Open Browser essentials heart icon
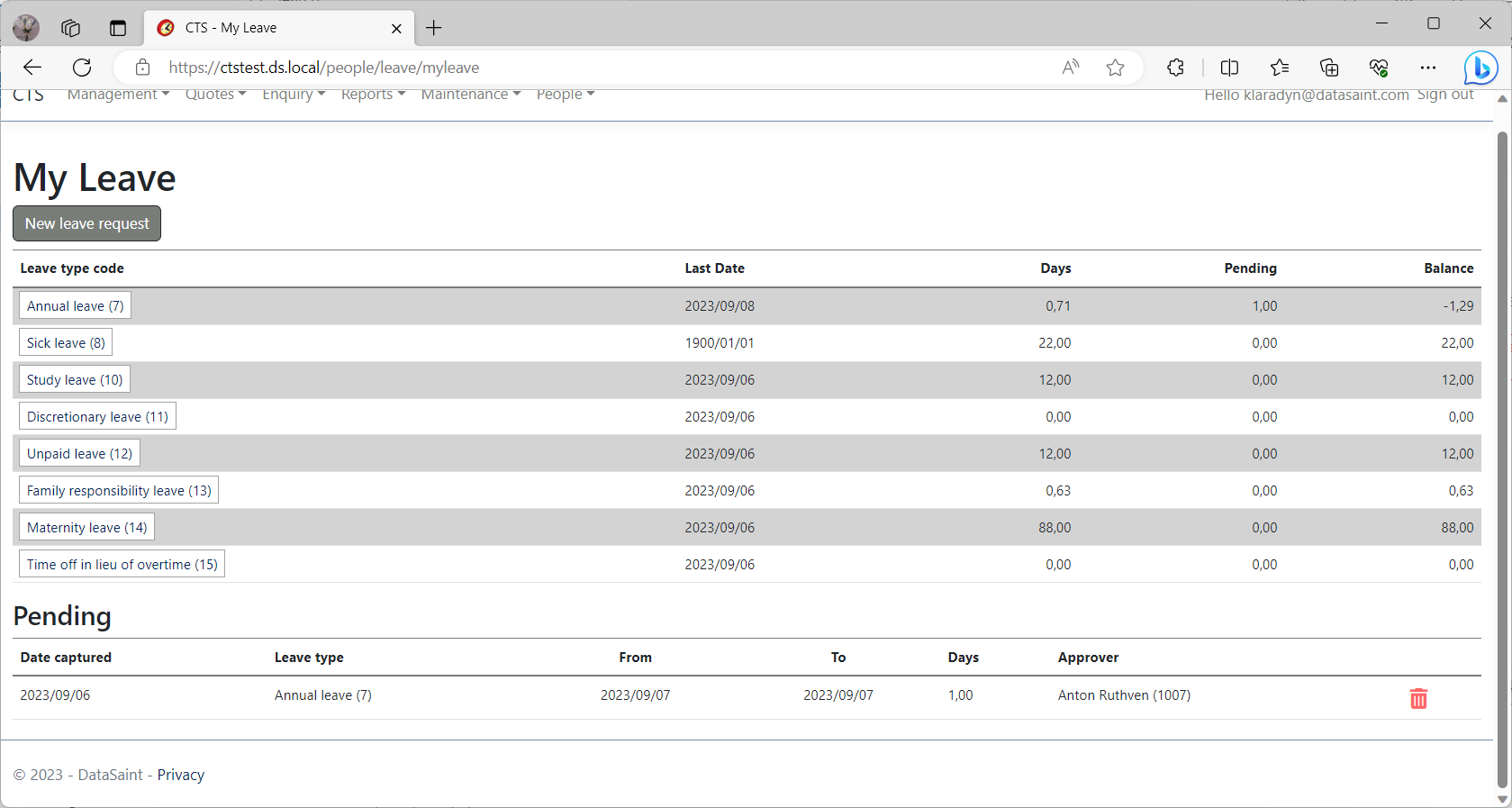 (x=1379, y=68)
